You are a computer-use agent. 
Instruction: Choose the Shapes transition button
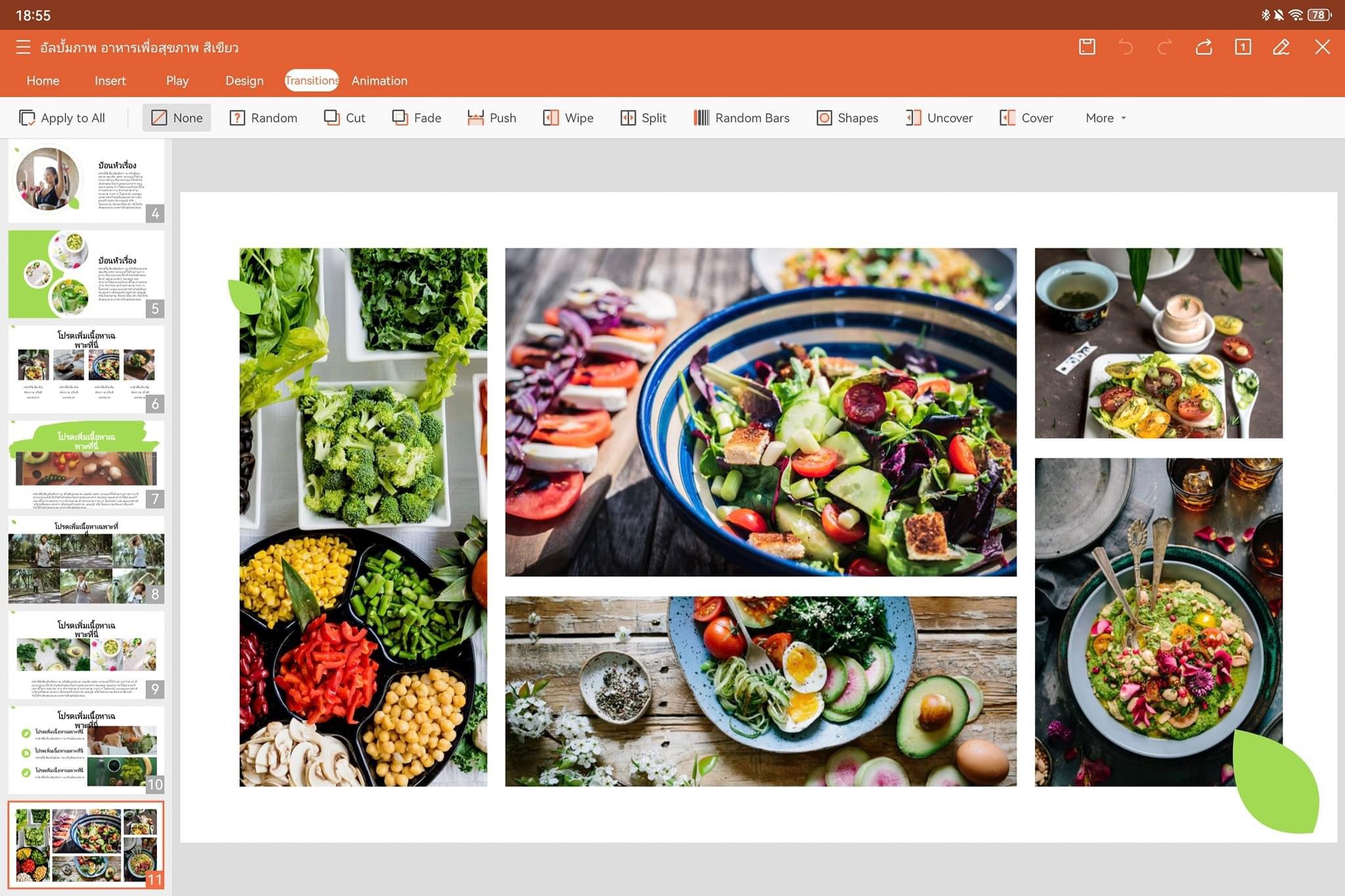coord(847,118)
